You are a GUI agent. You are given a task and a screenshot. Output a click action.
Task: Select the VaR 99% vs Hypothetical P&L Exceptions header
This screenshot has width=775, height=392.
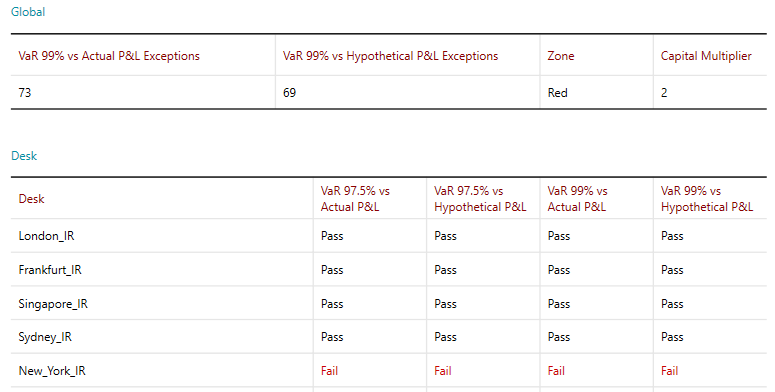(390, 56)
